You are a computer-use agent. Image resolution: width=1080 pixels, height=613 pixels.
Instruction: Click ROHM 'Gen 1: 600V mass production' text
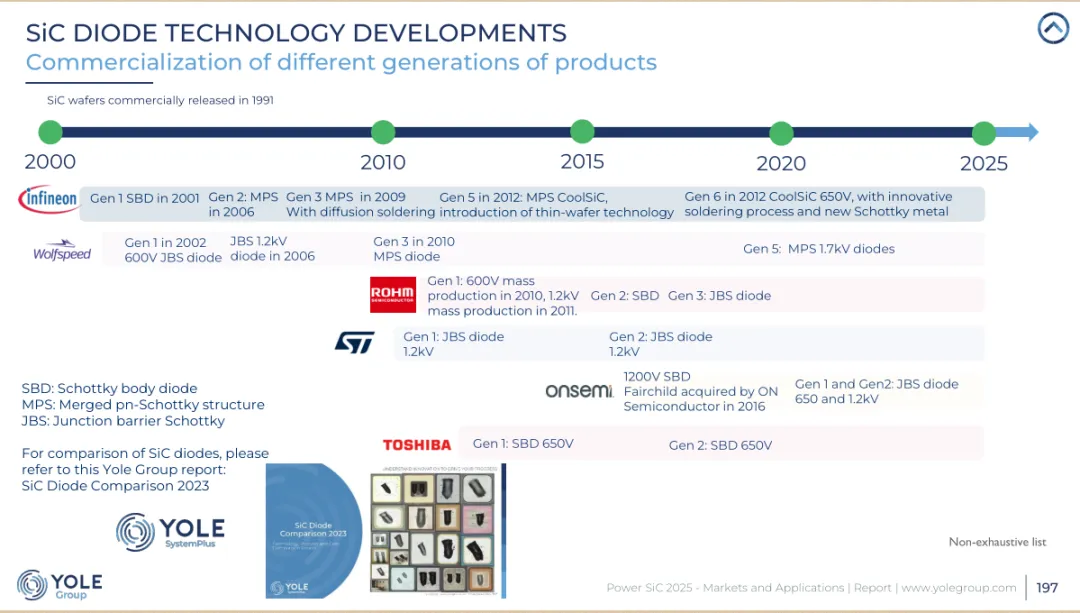503,295
